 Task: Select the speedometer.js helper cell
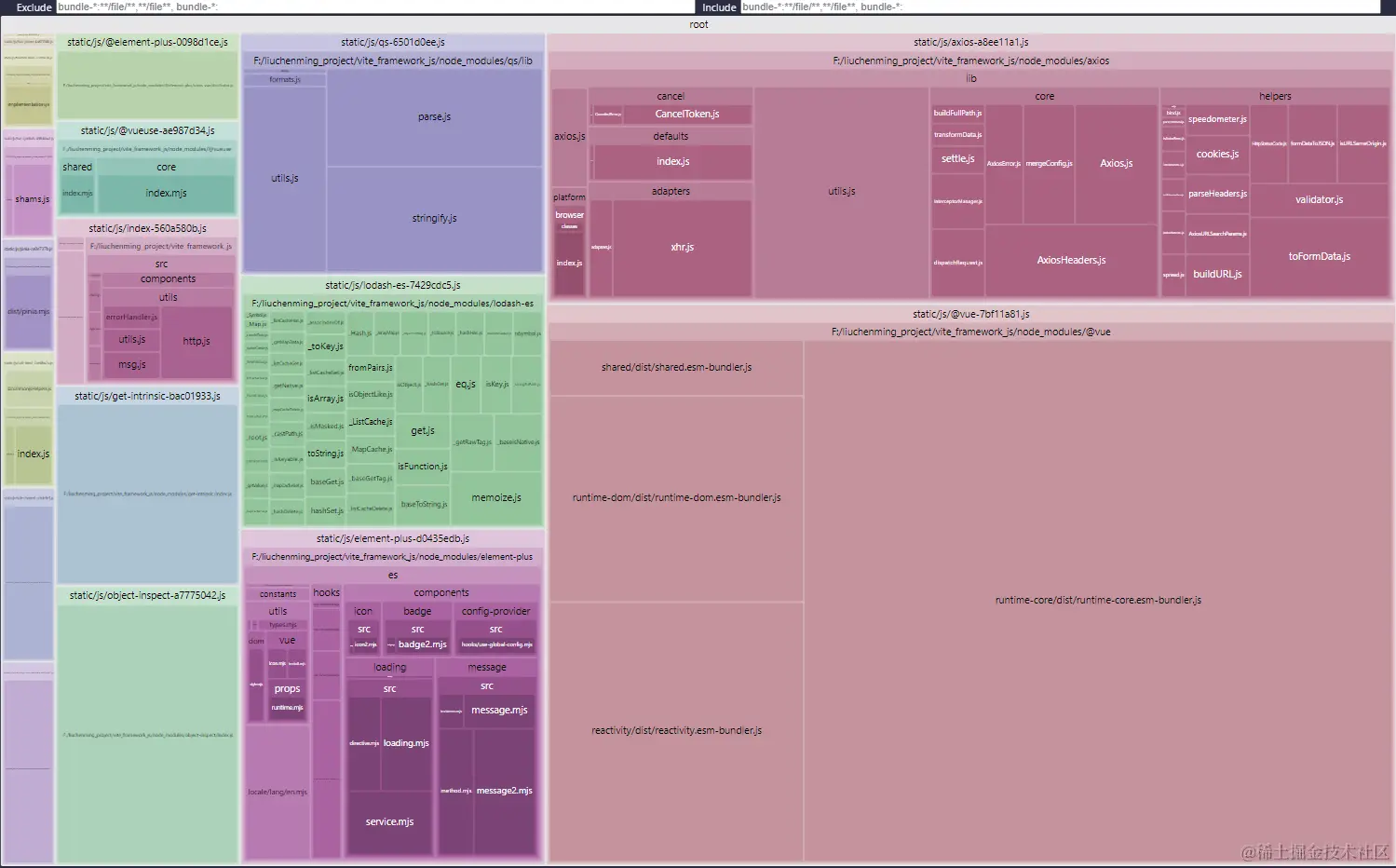(x=1217, y=120)
